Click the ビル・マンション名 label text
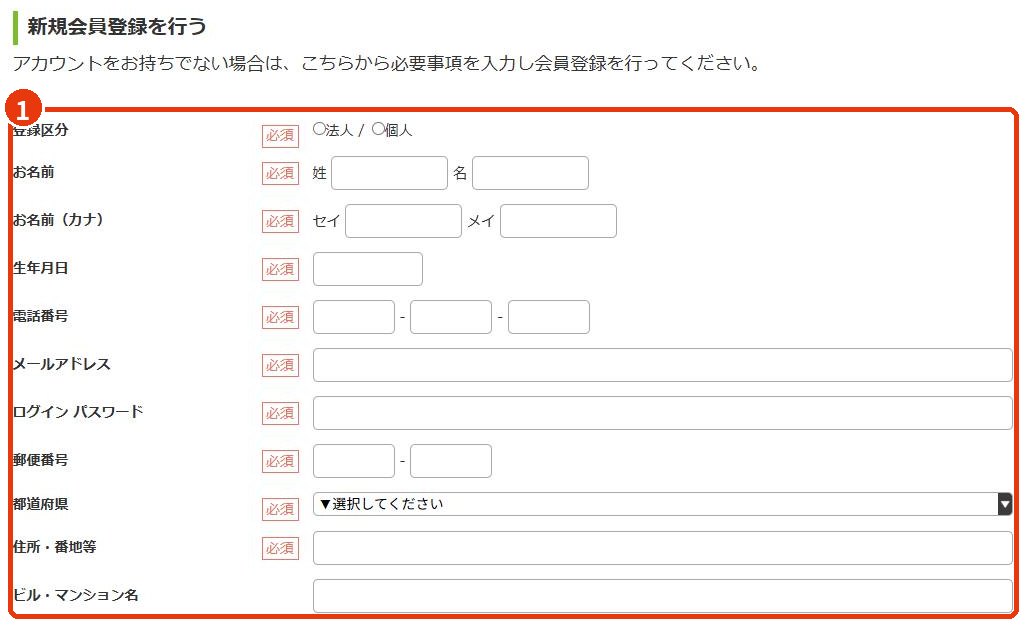The image size is (1025, 629). (75, 595)
